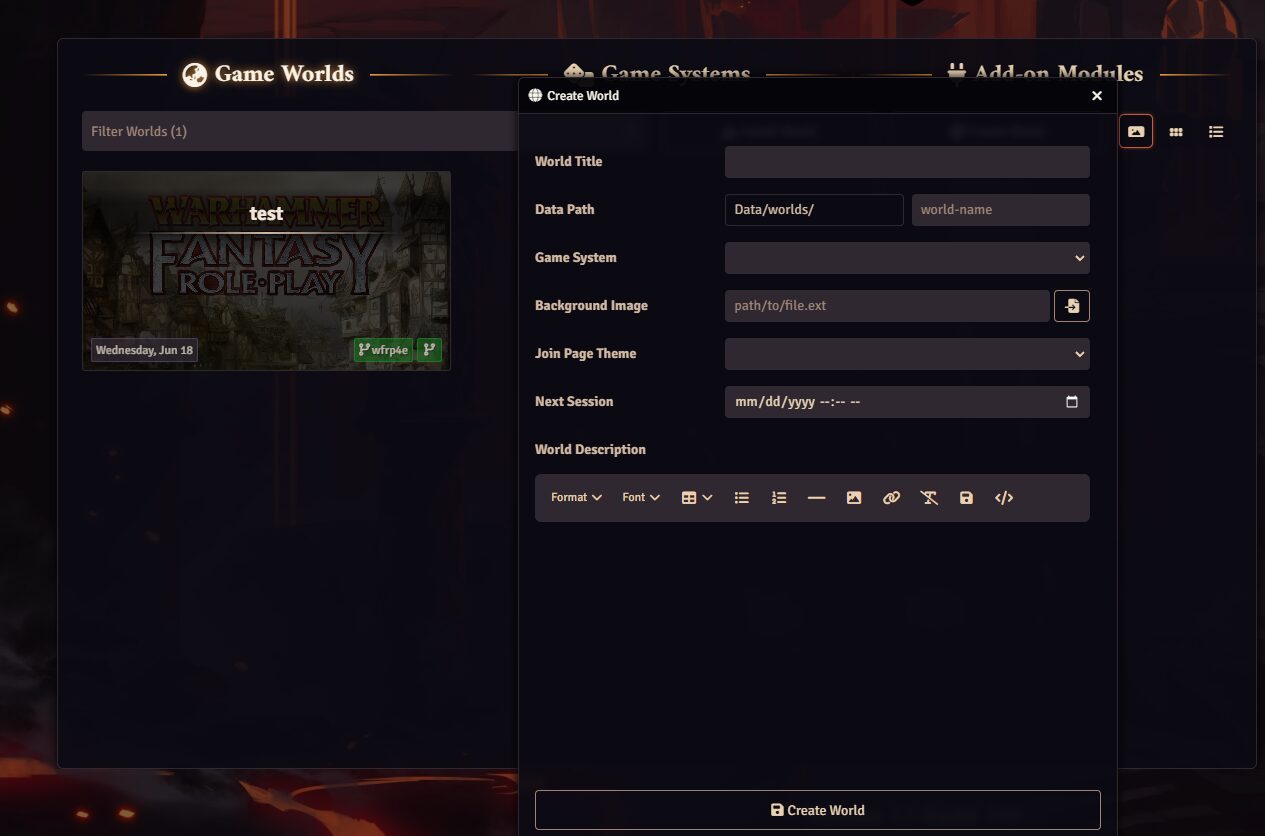Image resolution: width=1265 pixels, height=836 pixels.
Task: Browse files for Background Image
Action: [x=1072, y=306]
